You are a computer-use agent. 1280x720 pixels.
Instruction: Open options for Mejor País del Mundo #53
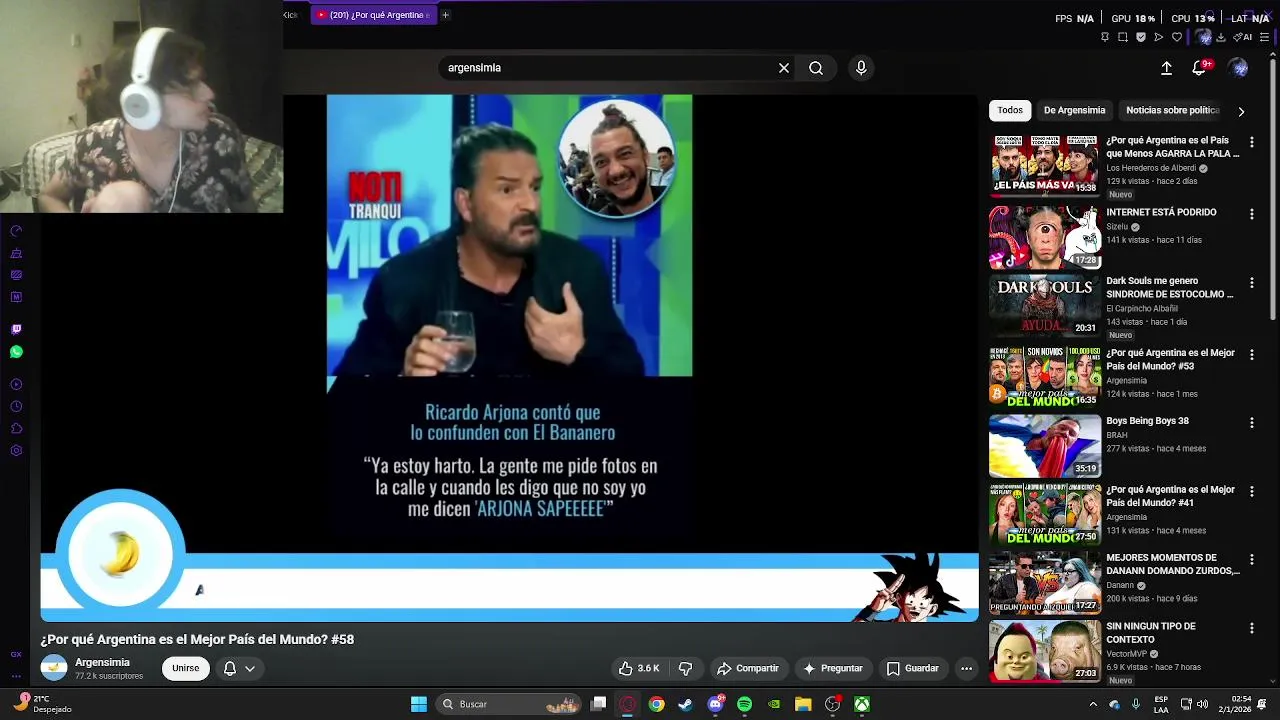coord(1251,355)
